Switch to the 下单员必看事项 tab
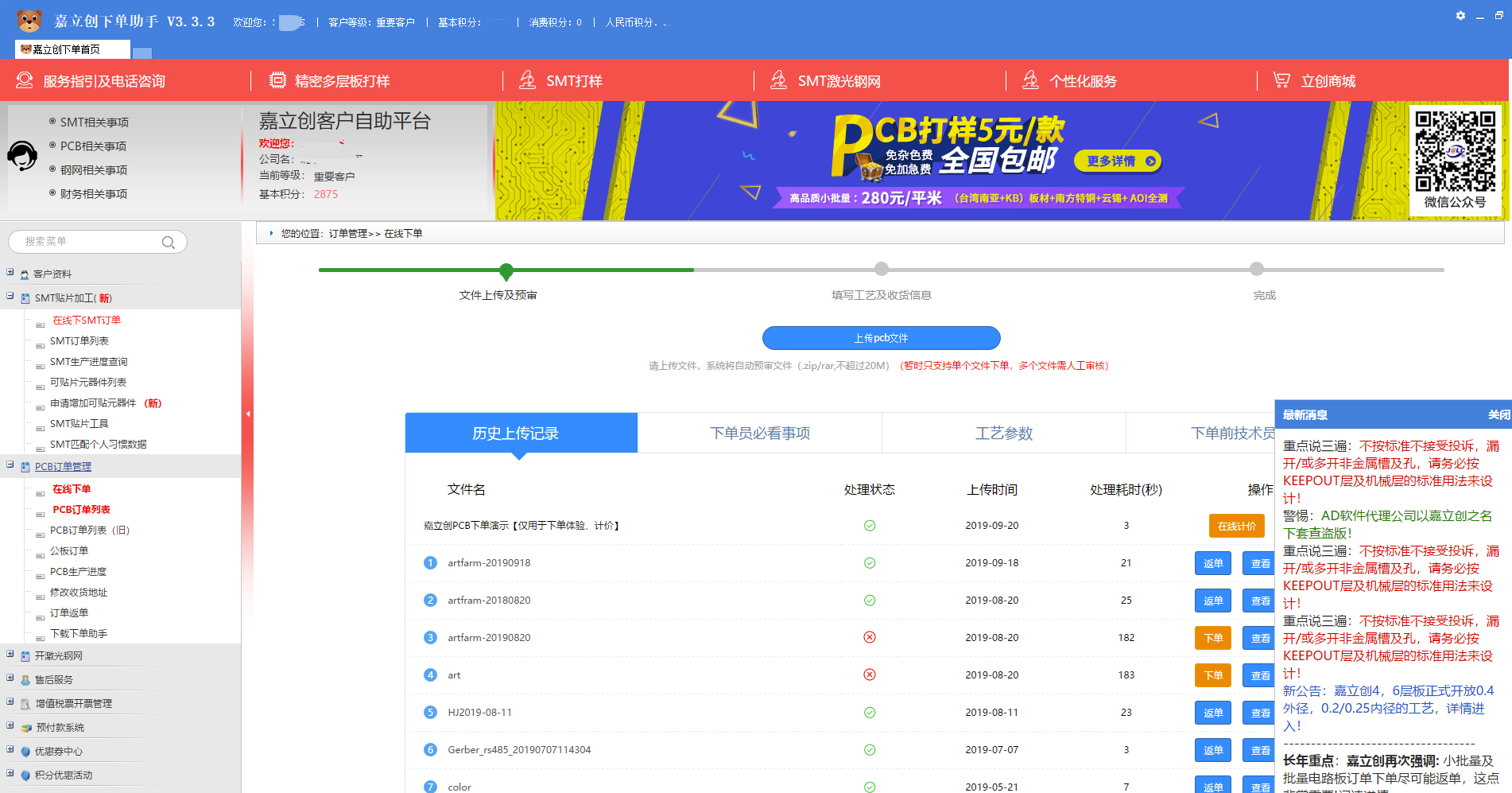Screen dimensions: 1512x793 pyautogui.click(x=760, y=433)
